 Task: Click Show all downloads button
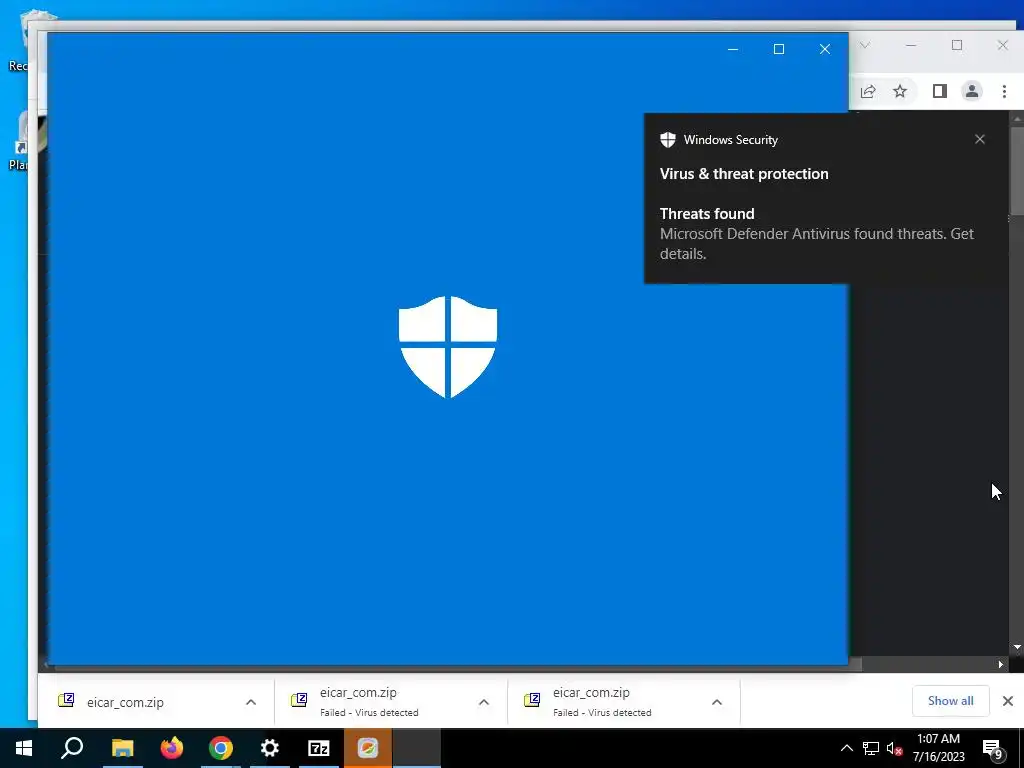[x=950, y=701]
